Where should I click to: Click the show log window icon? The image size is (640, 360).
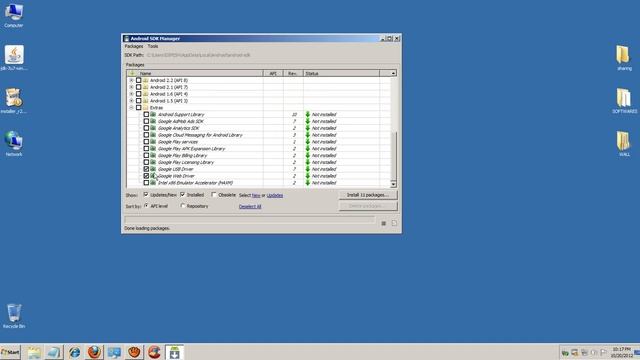coord(394,223)
